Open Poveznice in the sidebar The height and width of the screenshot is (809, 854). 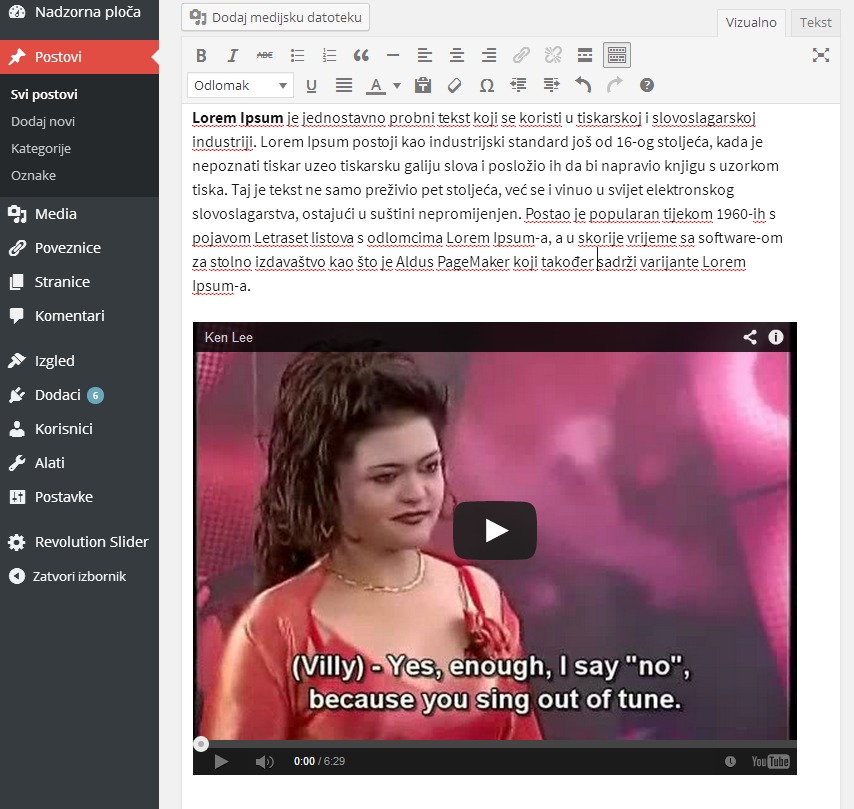tap(80, 248)
